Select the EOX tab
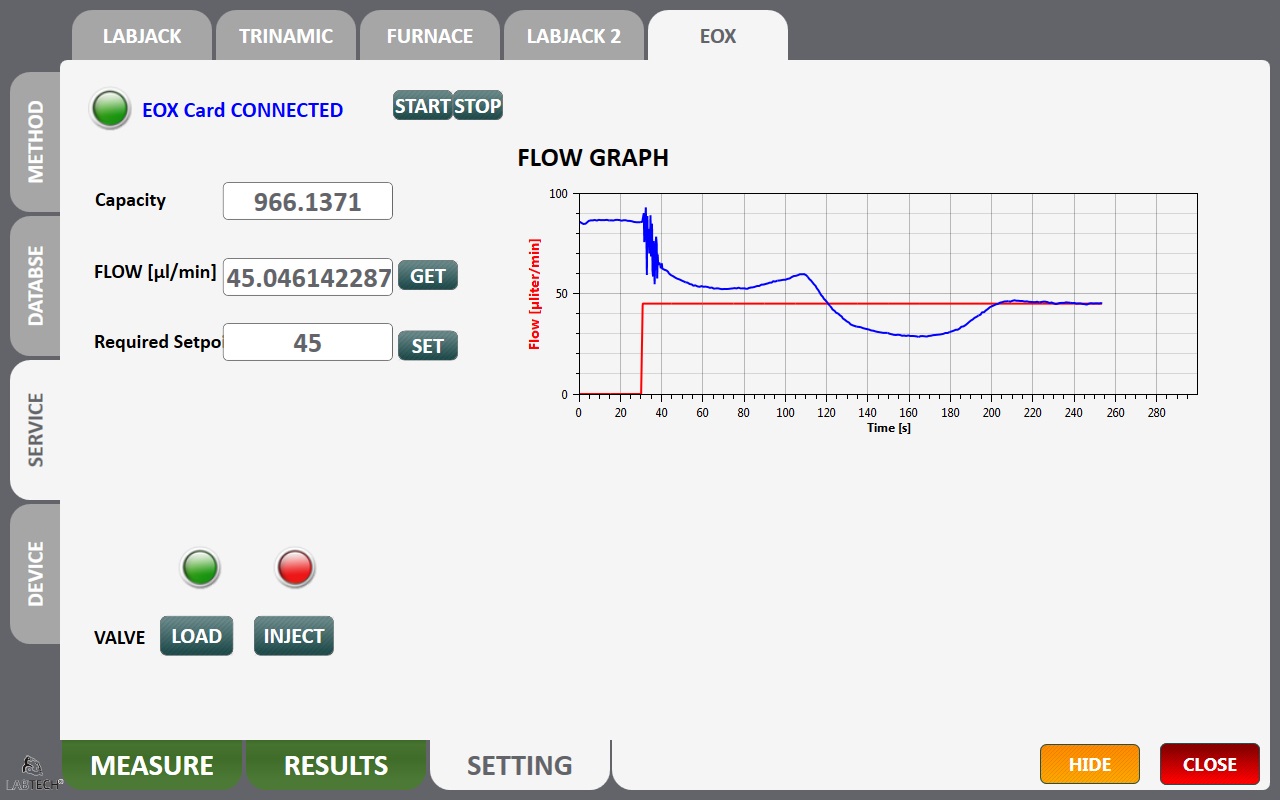The width and height of the screenshot is (1280, 800). coord(718,36)
